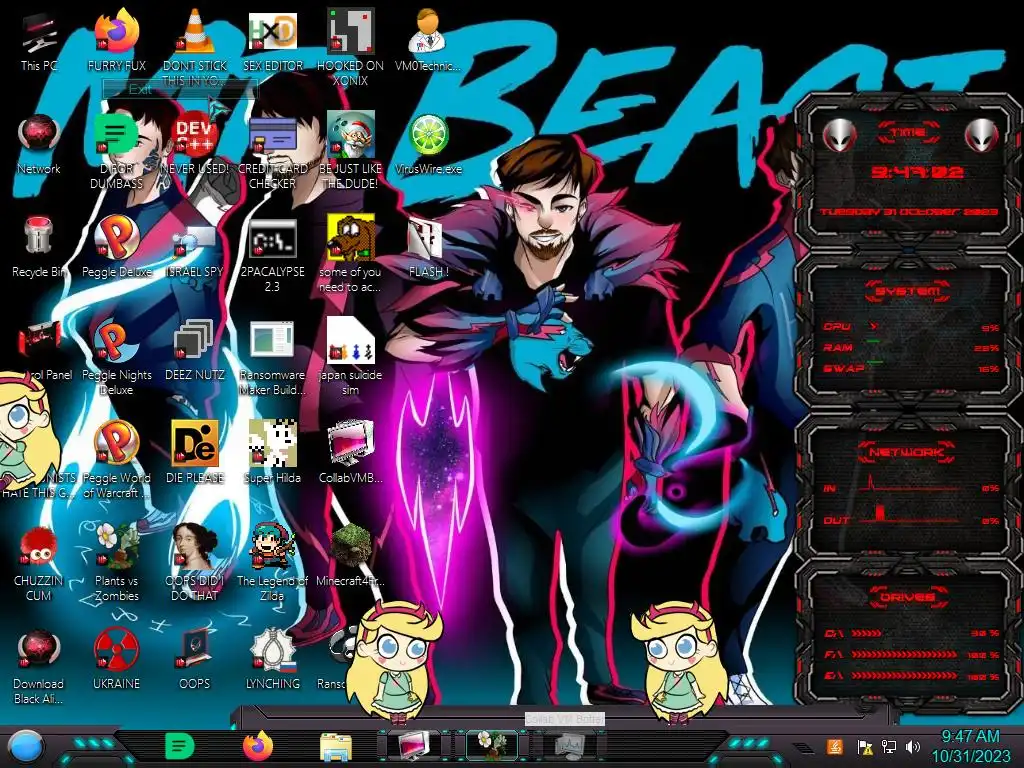
Task: Open the This PC desktop icon
Action: tap(39, 41)
